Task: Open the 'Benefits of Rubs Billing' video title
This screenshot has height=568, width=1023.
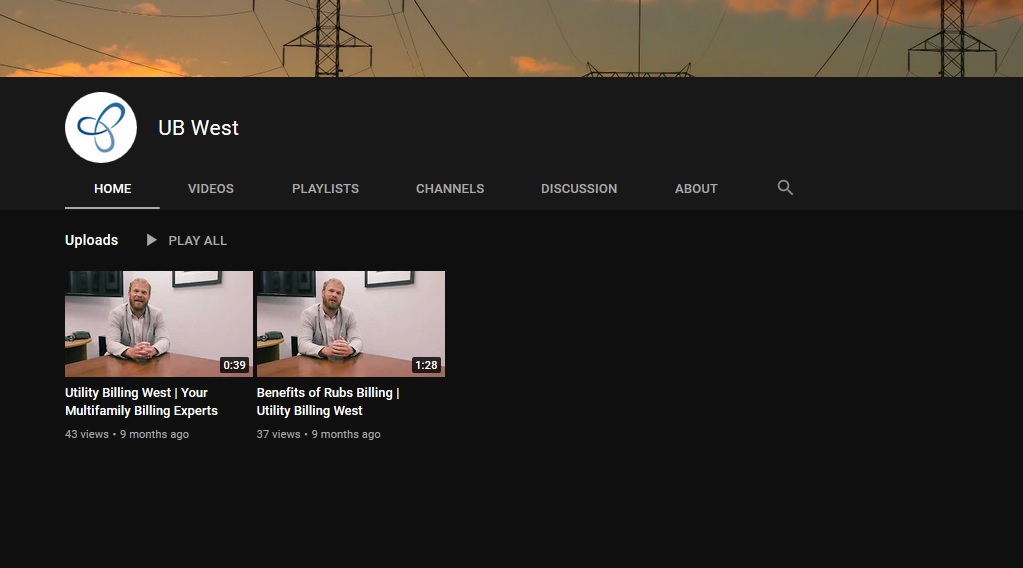Action: click(328, 402)
